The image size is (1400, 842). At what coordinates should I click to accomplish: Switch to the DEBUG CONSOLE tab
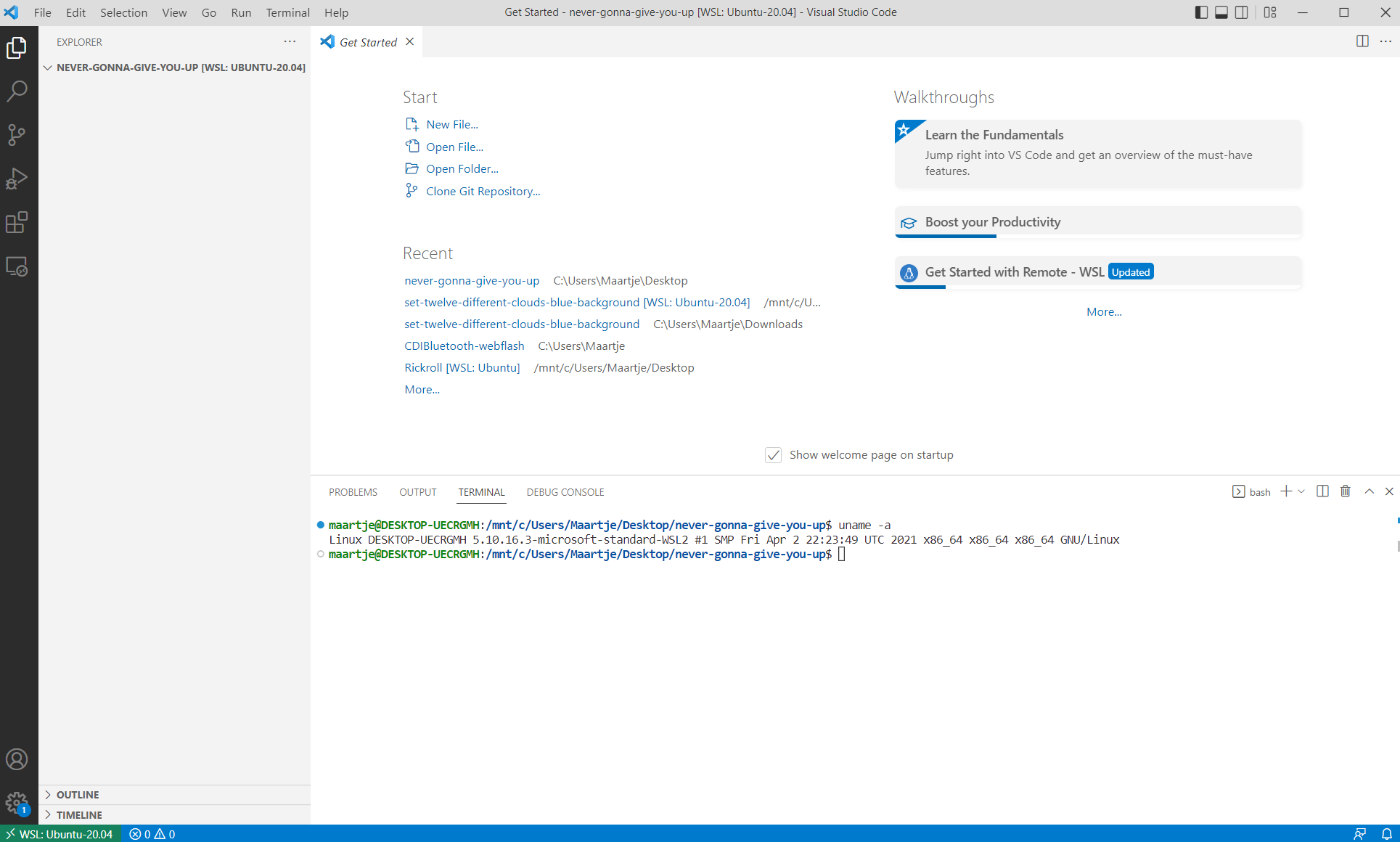[565, 492]
